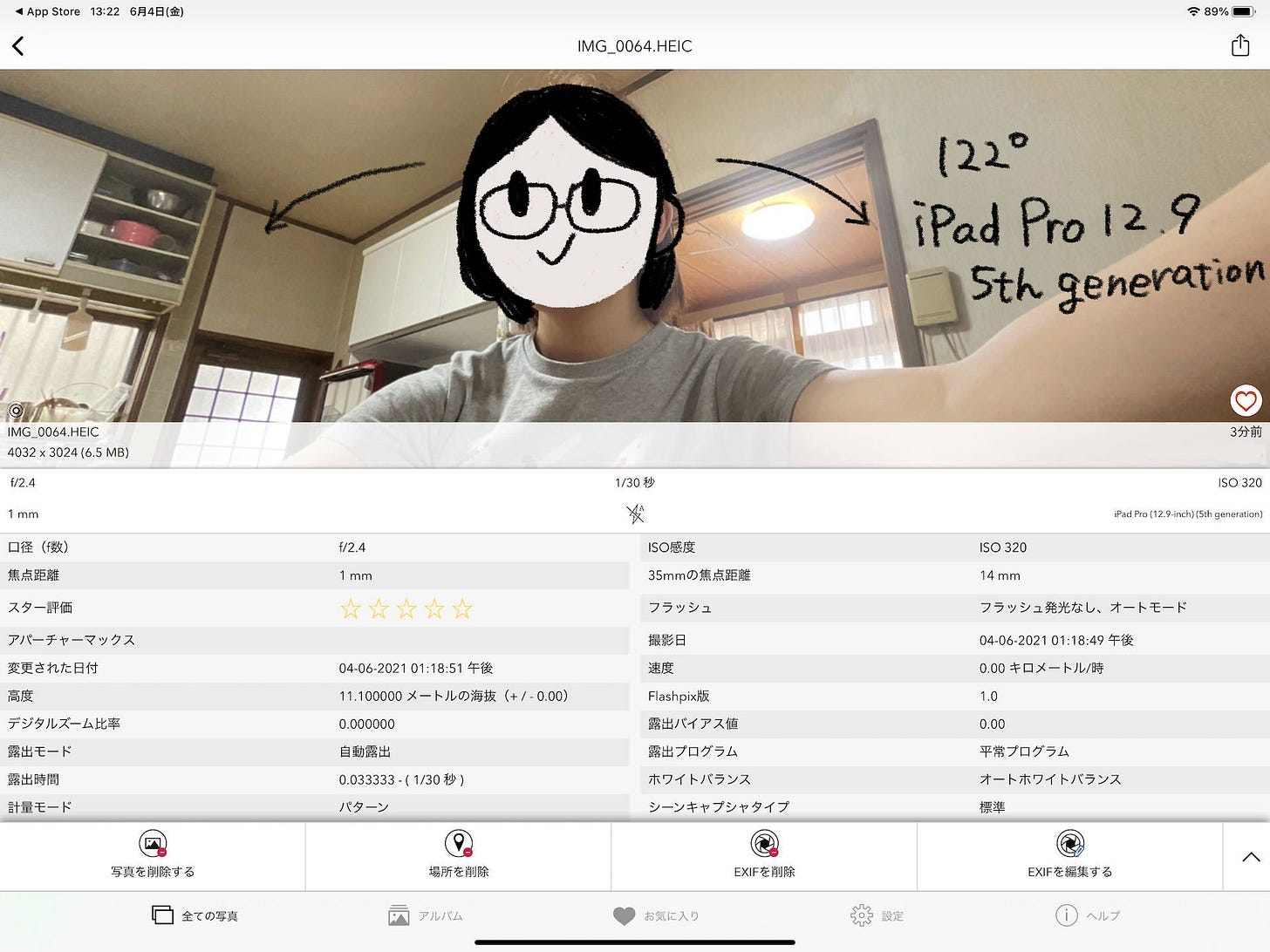Select the 露出時間 row
This screenshot has width=1270, height=952.
[314, 779]
